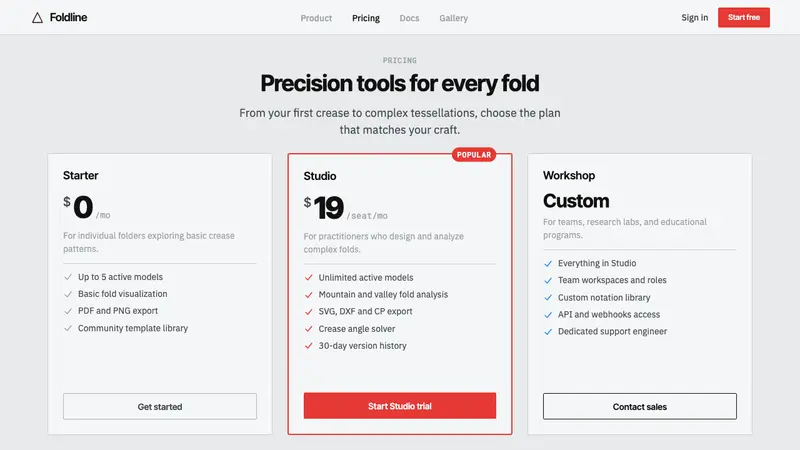Click Contact sales on Workshop plan
800x450 pixels.
[x=640, y=406]
